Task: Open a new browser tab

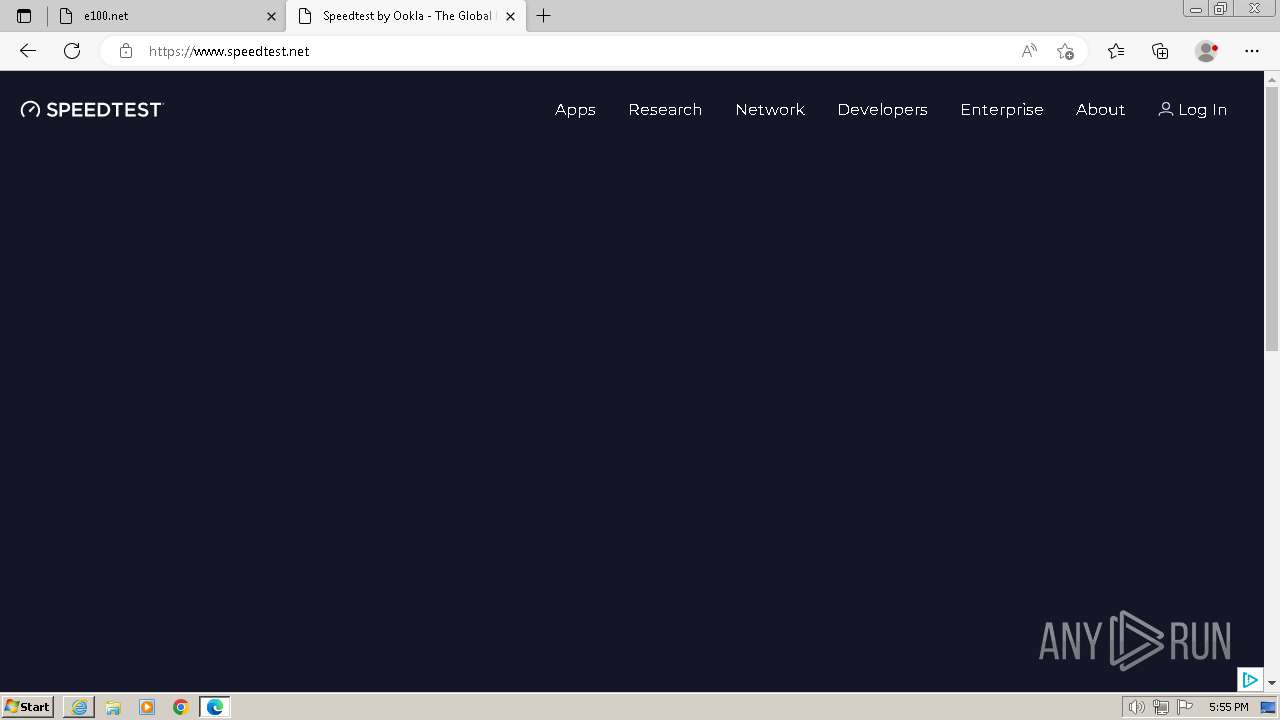Action: 544,16
